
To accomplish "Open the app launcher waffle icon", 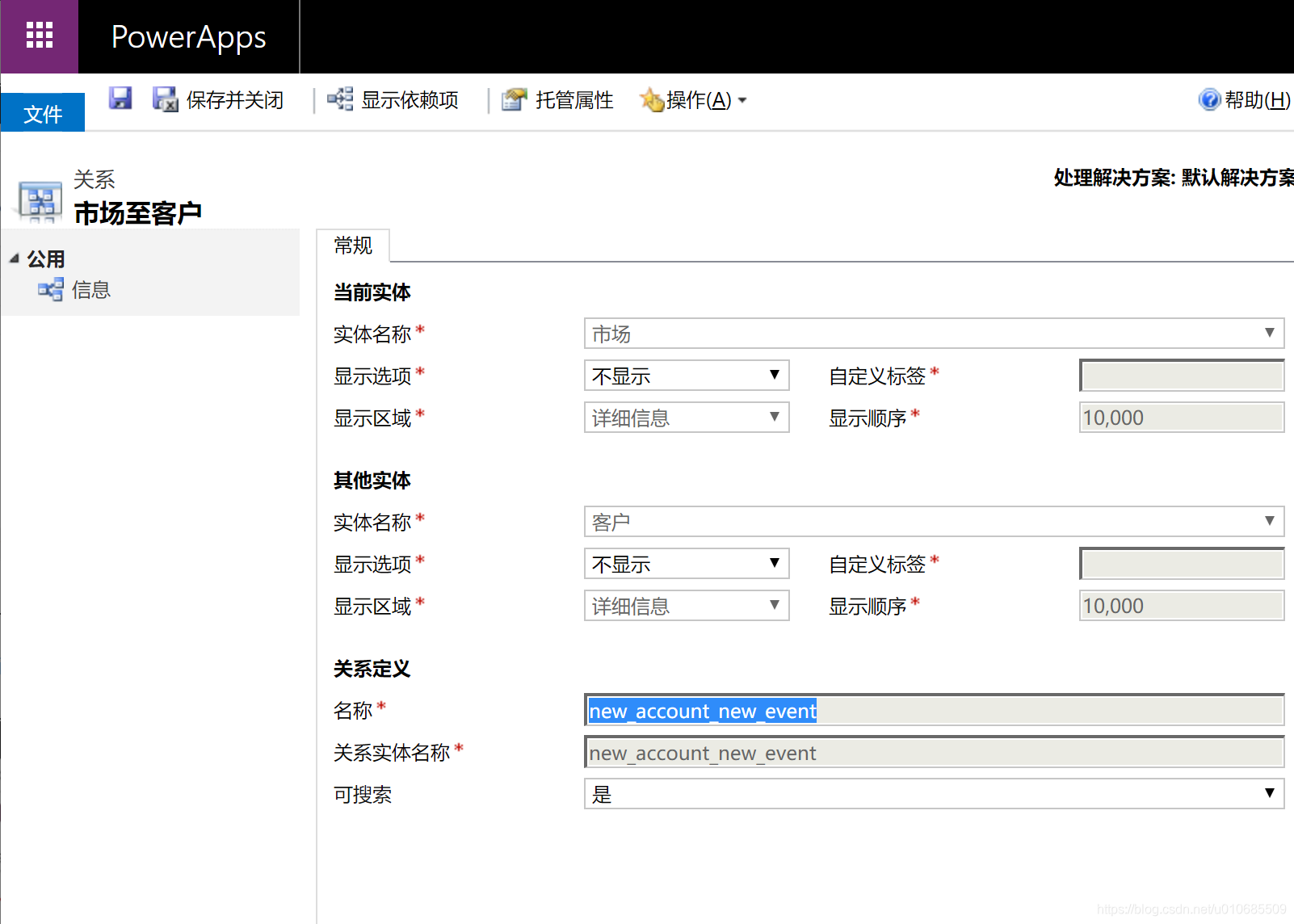I will pos(39,36).
